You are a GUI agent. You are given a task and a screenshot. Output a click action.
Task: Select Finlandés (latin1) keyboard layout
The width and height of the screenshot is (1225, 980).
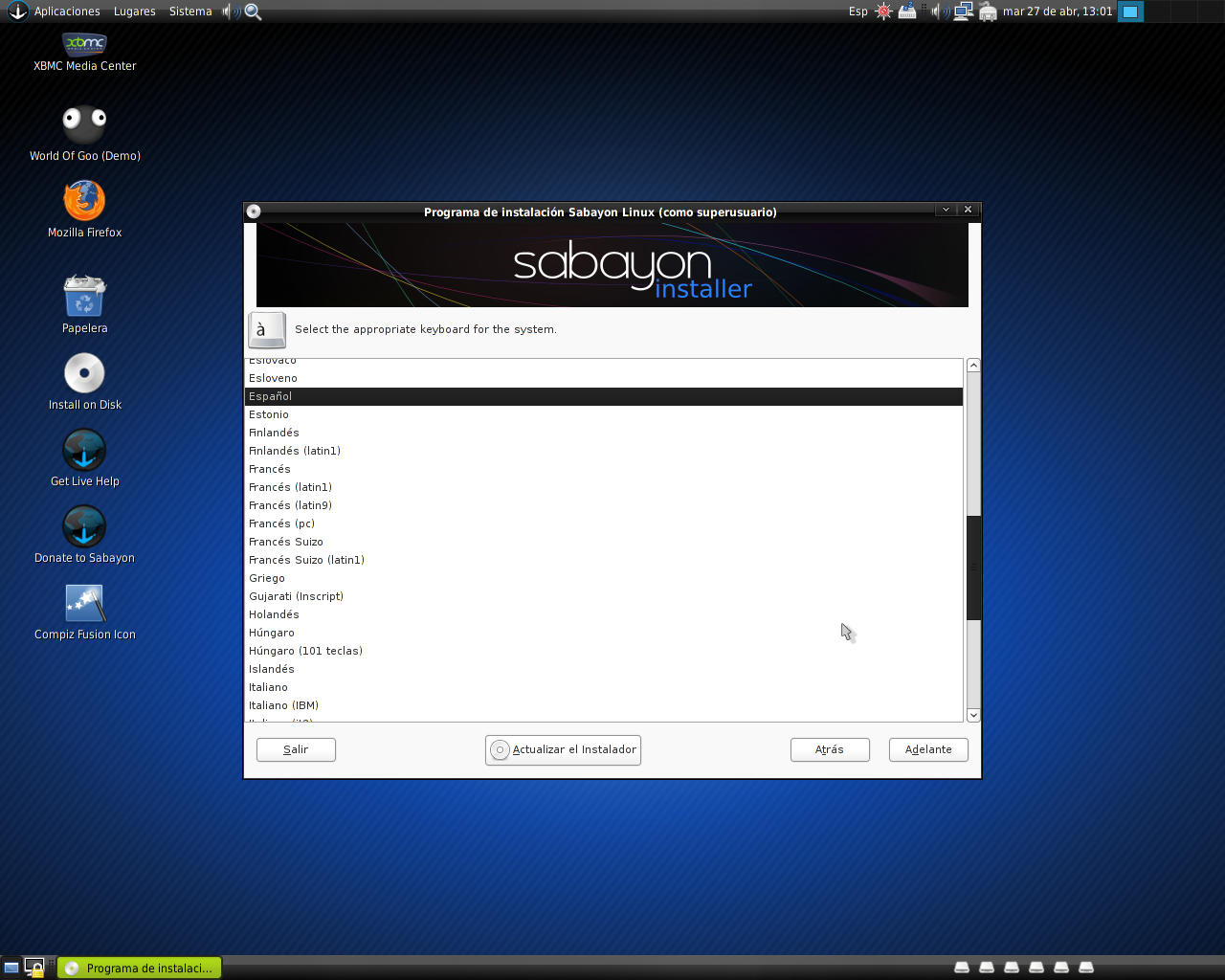tap(604, 451)
